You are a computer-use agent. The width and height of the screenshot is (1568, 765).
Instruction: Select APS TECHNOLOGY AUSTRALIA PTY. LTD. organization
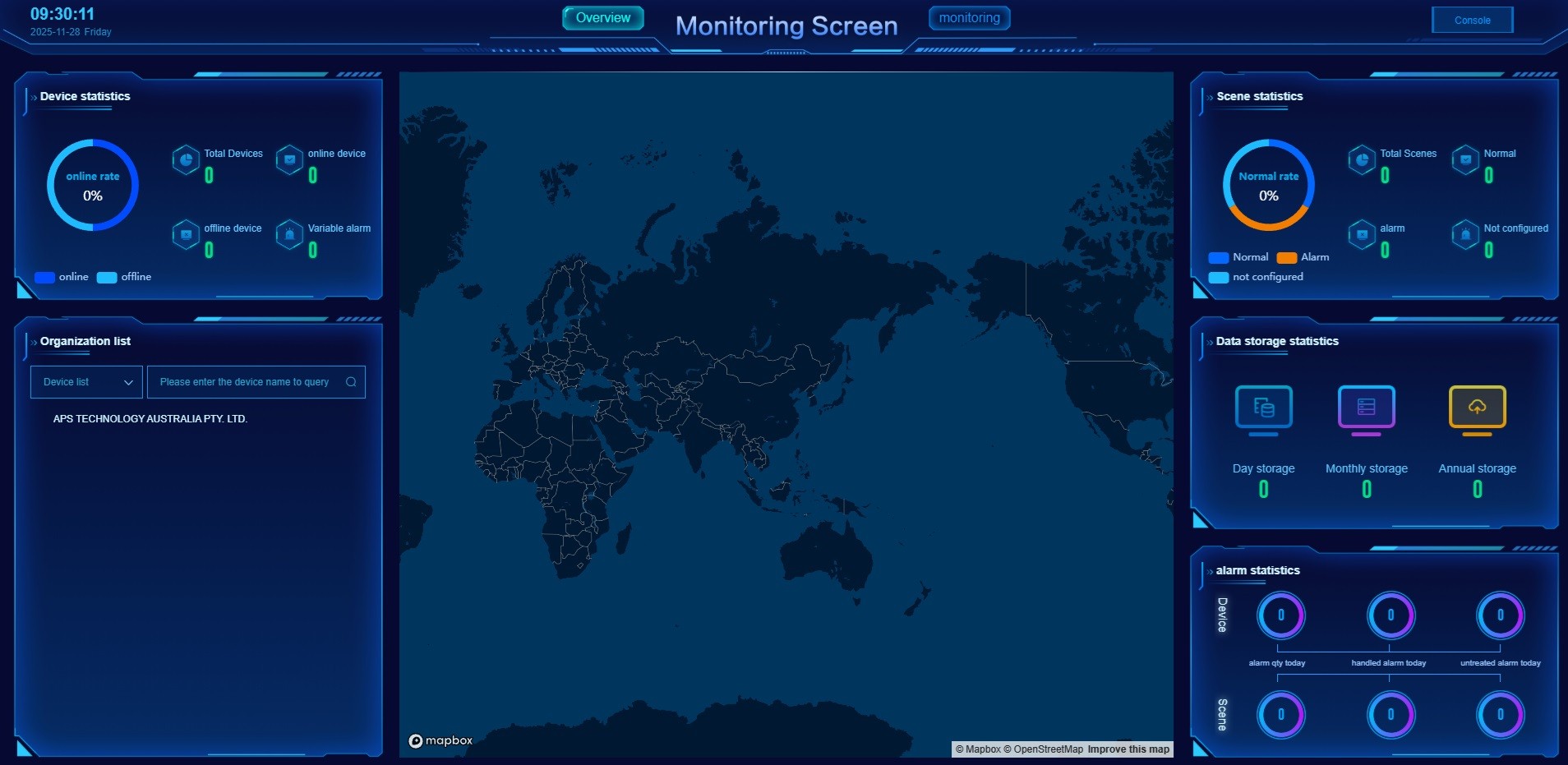pyautogui.click(x=150, y=419)
